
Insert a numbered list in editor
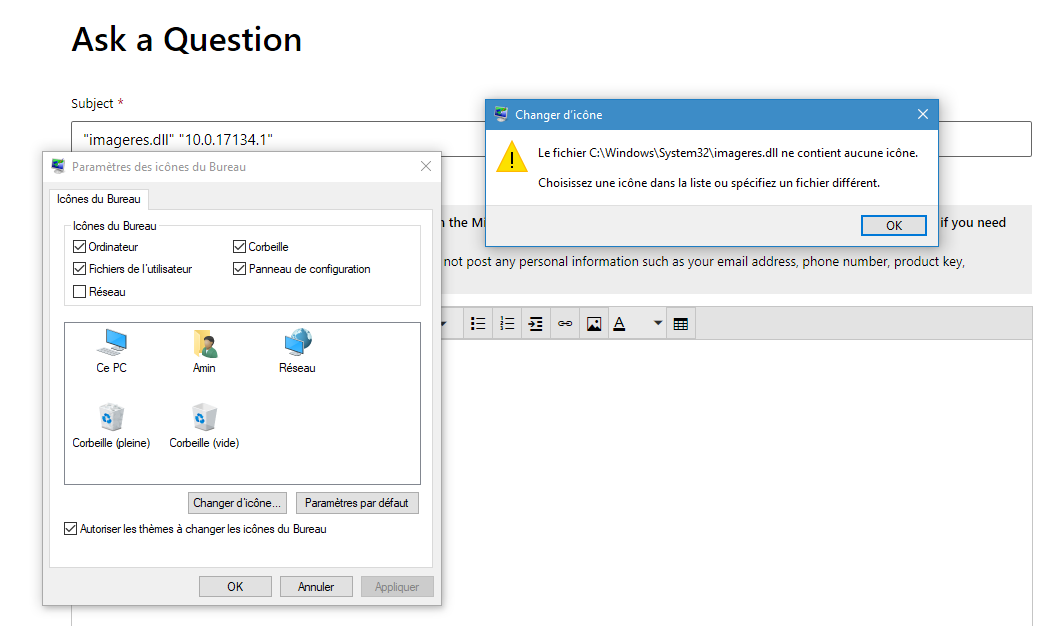pos(507,324)
